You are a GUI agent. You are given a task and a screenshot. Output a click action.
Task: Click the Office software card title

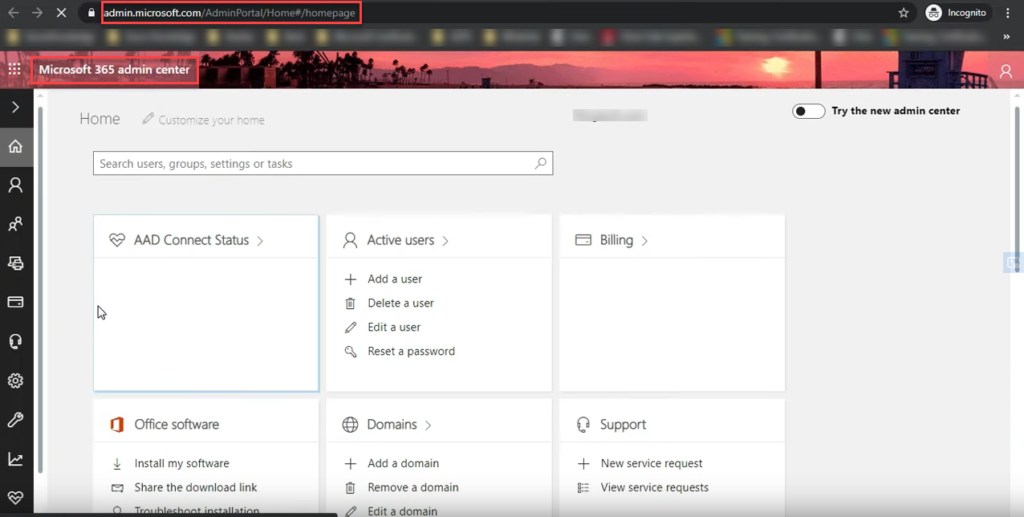click(176, 424)
